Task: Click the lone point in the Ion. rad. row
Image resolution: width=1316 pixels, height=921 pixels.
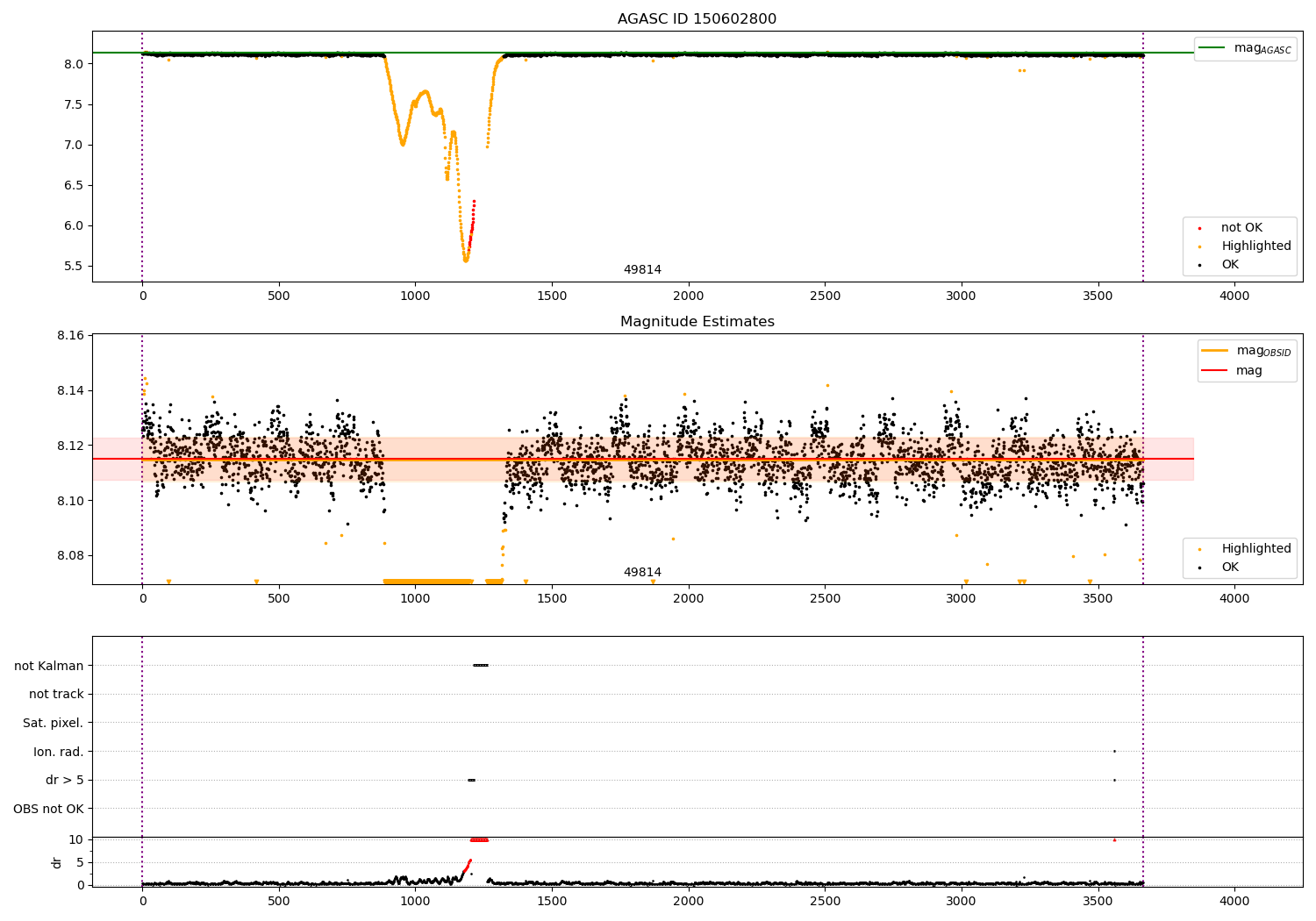Action: point(1114,751)
